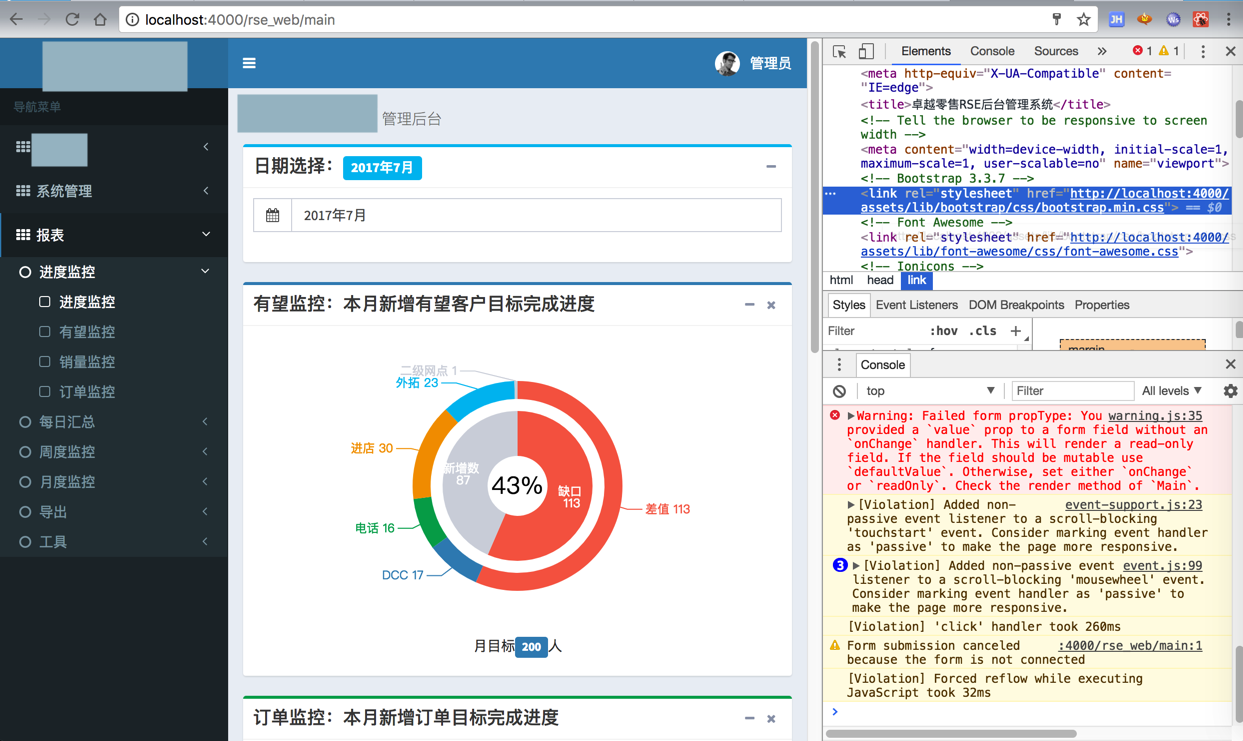Open event-support.js:23 source link

click(1133, 505)
